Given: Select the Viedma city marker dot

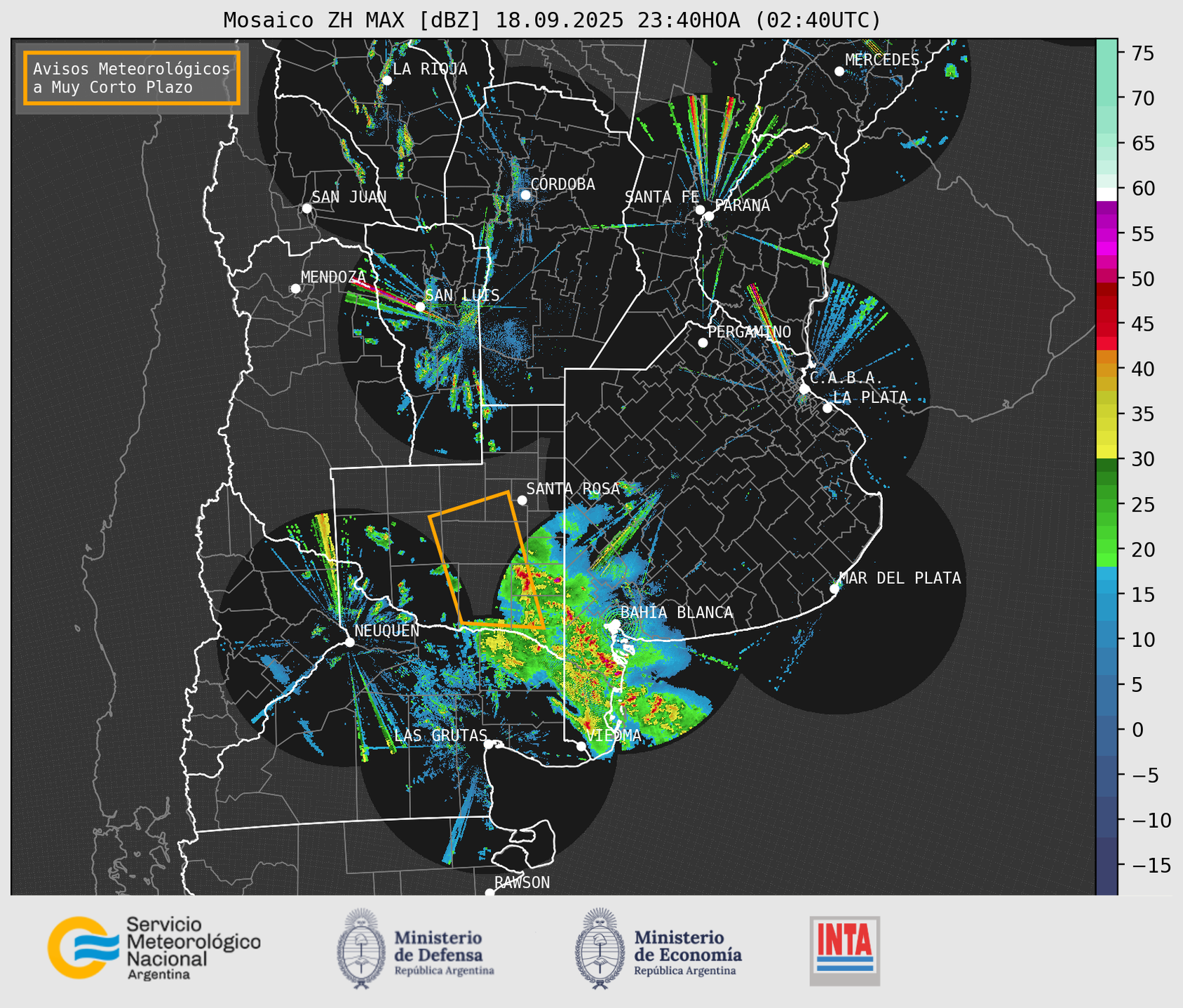Looking at the screenshot, I should click(x=581, y=746).
